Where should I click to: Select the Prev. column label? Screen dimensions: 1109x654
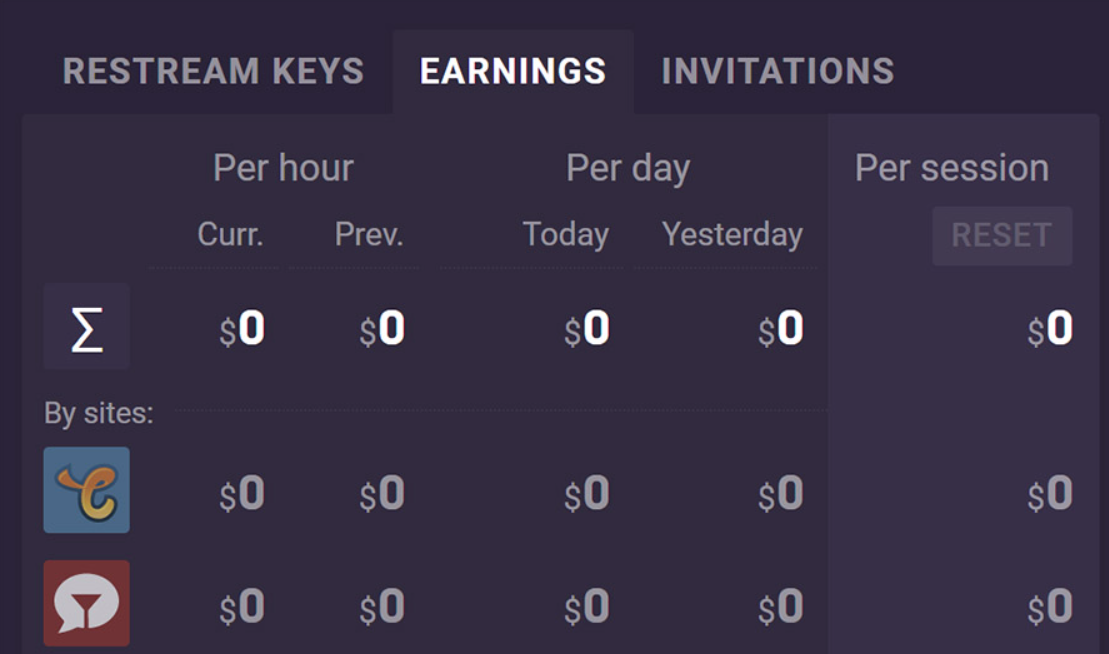369,234
